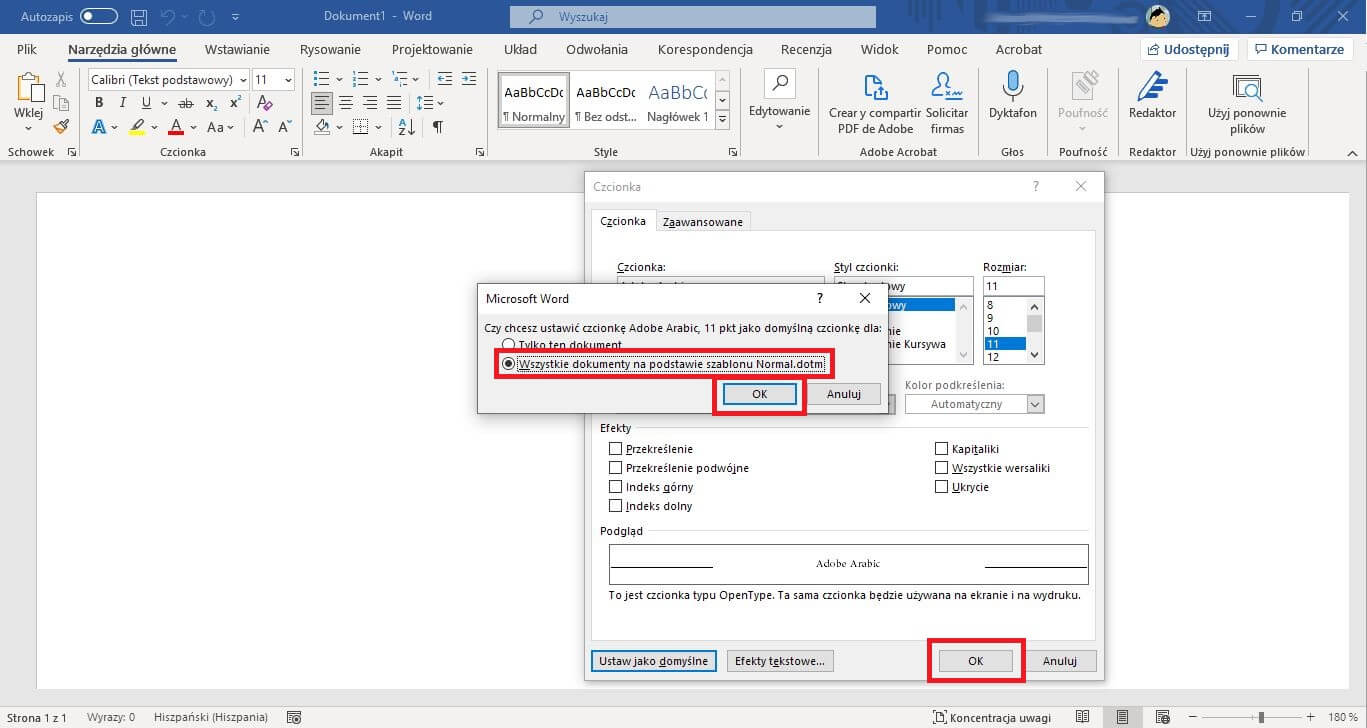The height and width of the screenshot is (728, 1367).
Task: Click the decrease indent icon
Action: (445, 79)
